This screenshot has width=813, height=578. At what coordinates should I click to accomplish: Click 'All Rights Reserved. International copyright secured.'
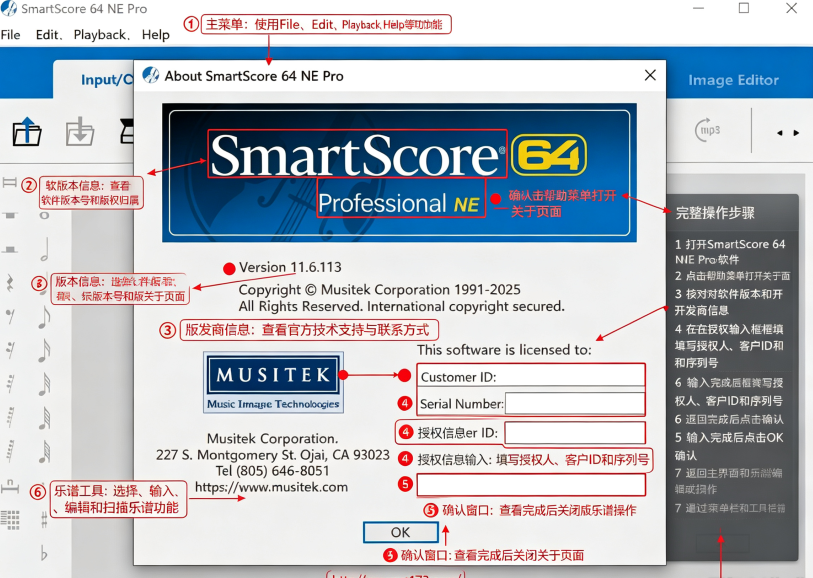pyautogui.click(x=401, y=306)
